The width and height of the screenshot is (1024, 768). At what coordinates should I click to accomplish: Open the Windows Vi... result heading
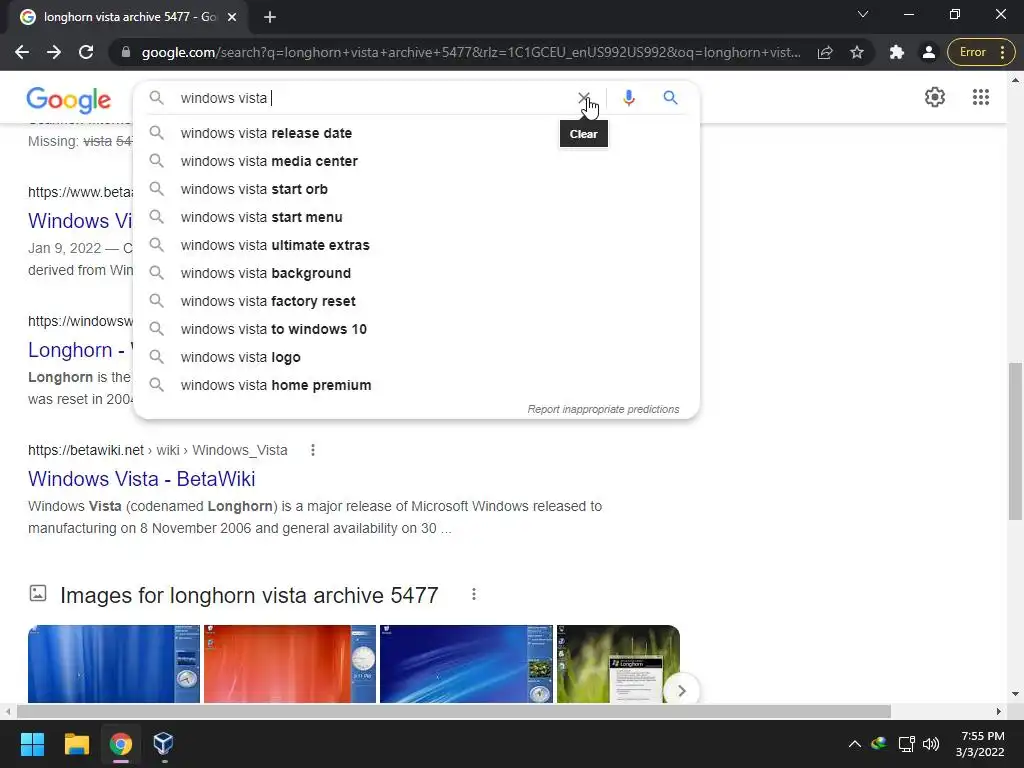click(x=80, y=221)
